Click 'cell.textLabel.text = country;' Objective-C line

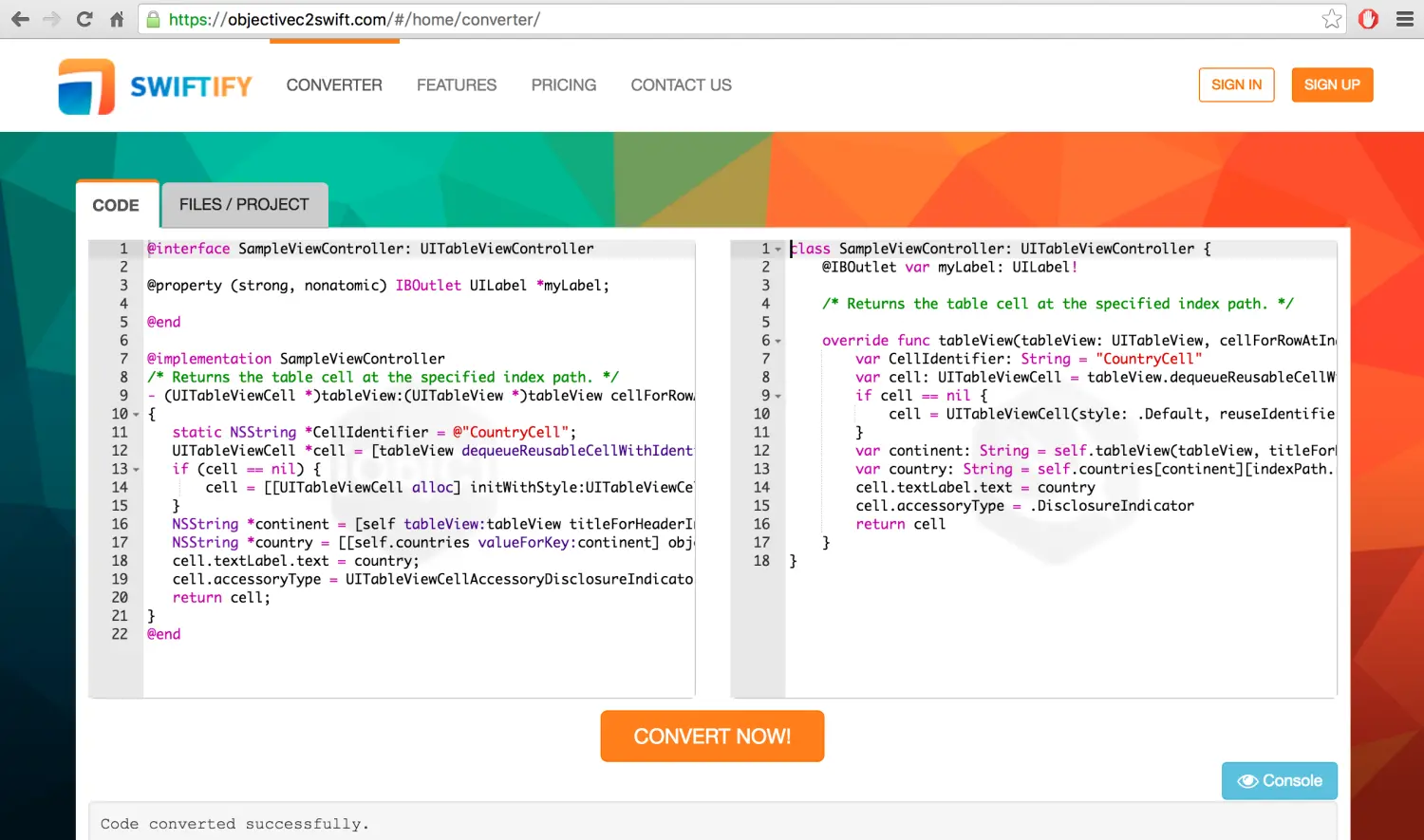click(x=295, y=561)
